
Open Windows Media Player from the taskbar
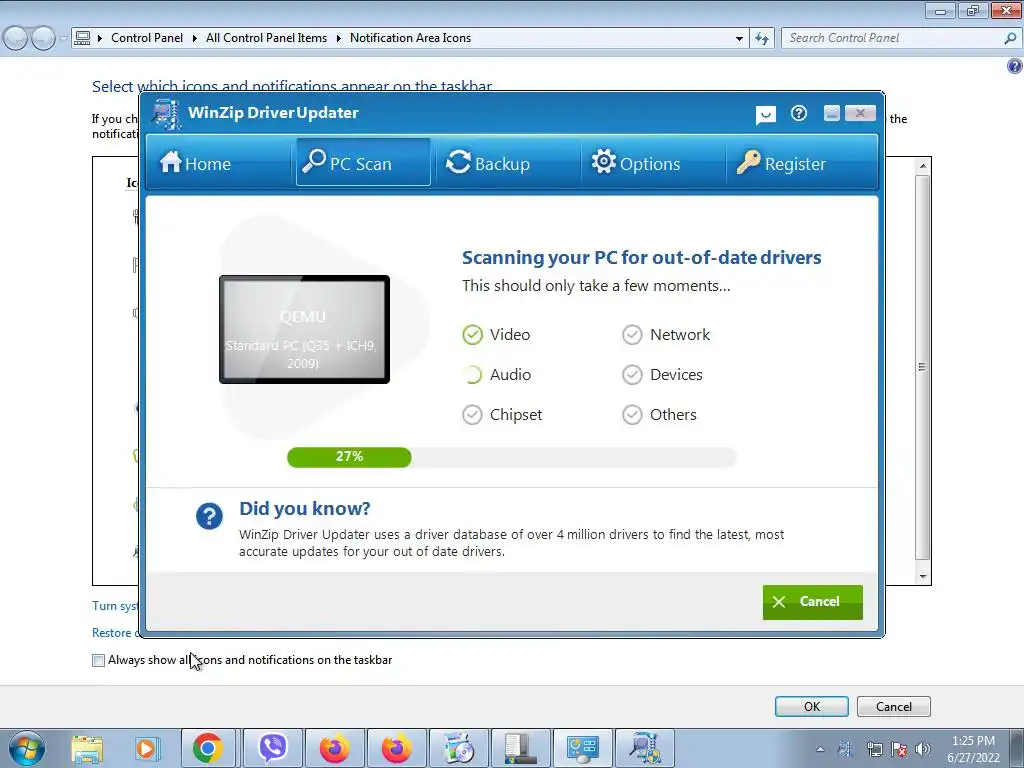147,749
